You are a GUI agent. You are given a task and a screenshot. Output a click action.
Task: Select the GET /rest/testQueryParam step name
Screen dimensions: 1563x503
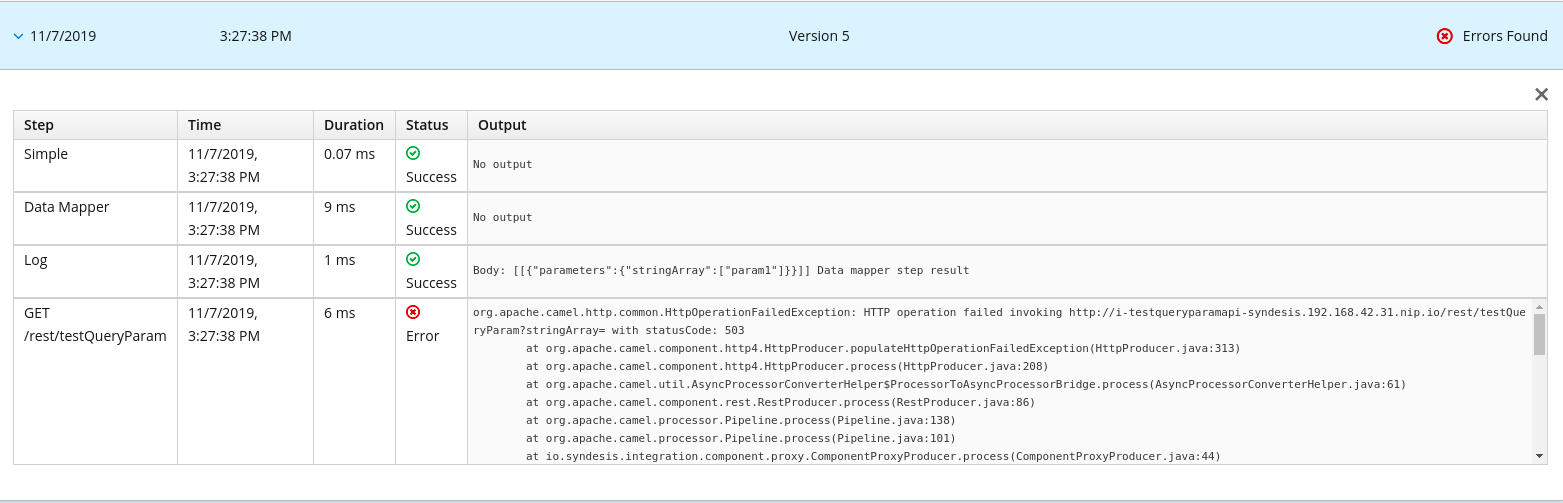coord(95,324)
